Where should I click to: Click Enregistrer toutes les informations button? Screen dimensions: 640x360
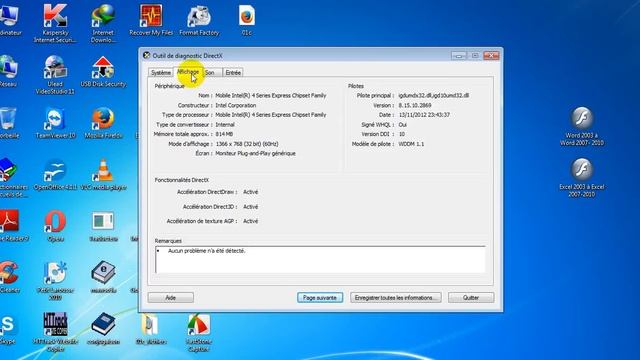tap(396, 298)
